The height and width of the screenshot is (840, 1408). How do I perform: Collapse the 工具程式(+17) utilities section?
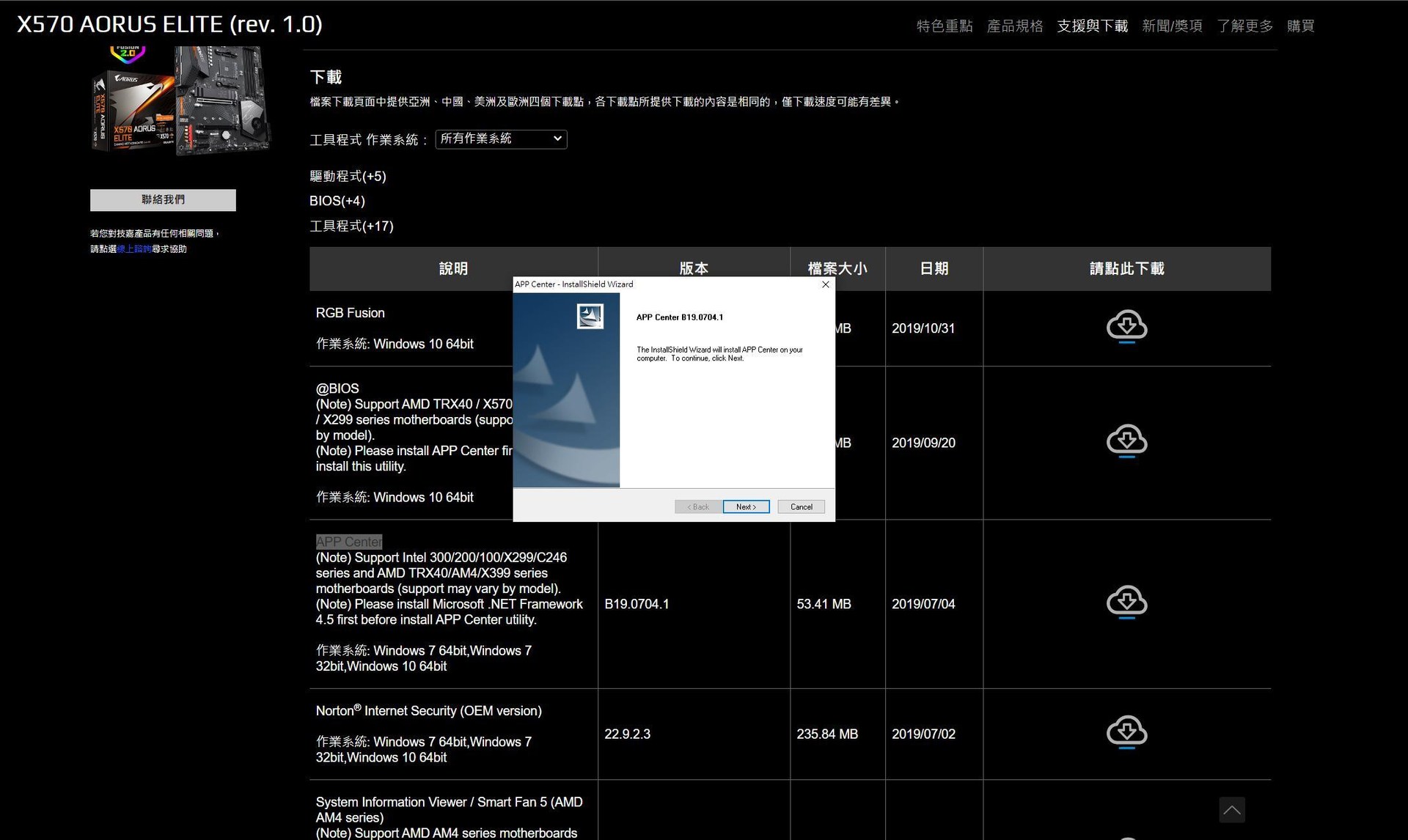pos(351,226)
